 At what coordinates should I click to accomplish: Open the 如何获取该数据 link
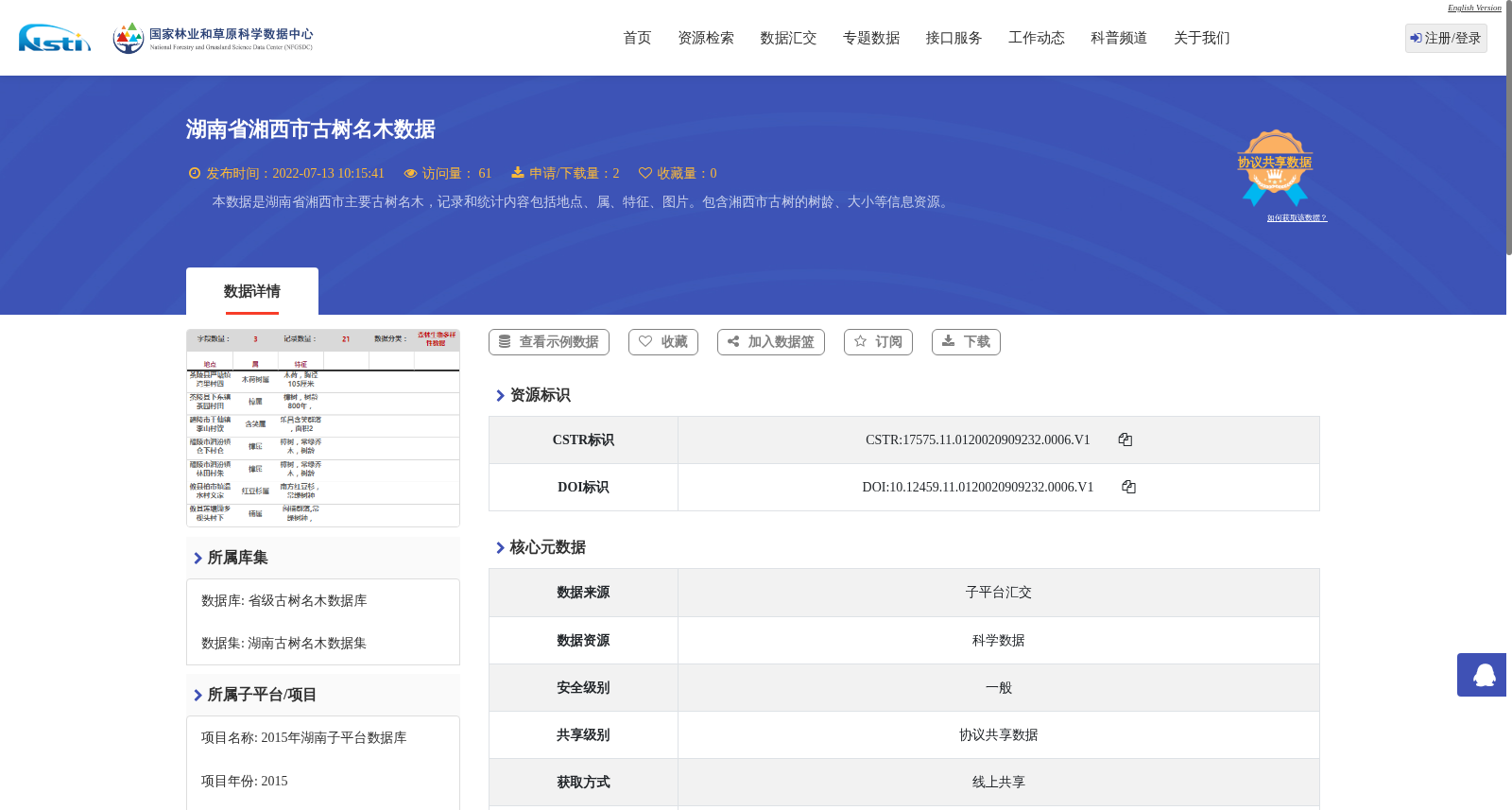(x=1297, y=218)
